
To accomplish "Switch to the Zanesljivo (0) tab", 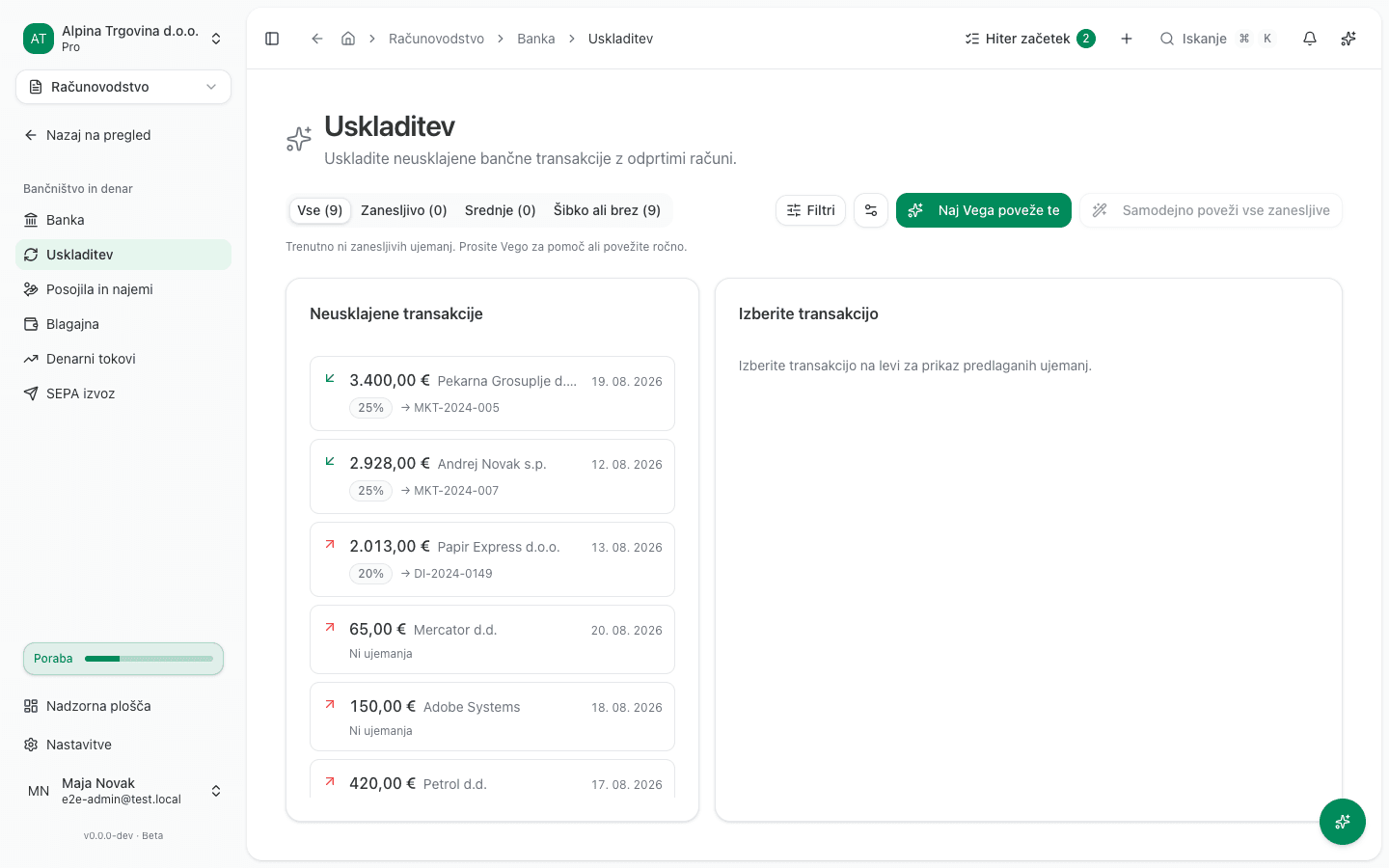I will click(404, 210).
